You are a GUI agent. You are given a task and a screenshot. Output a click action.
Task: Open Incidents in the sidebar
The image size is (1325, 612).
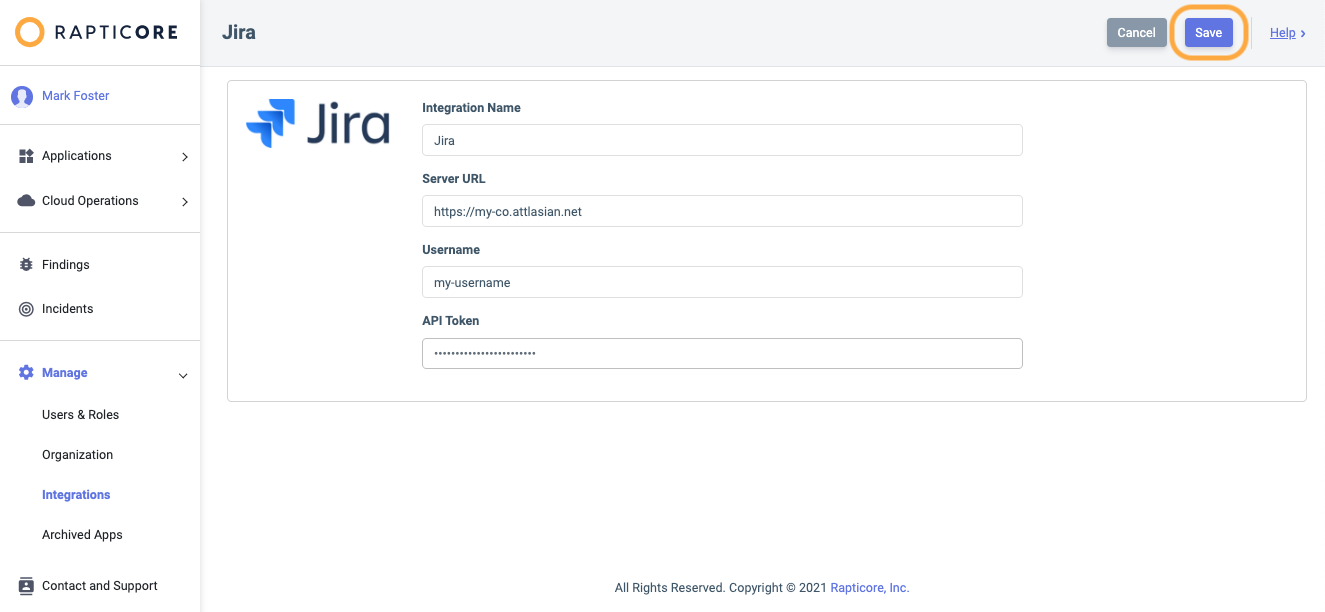[68, 309]
